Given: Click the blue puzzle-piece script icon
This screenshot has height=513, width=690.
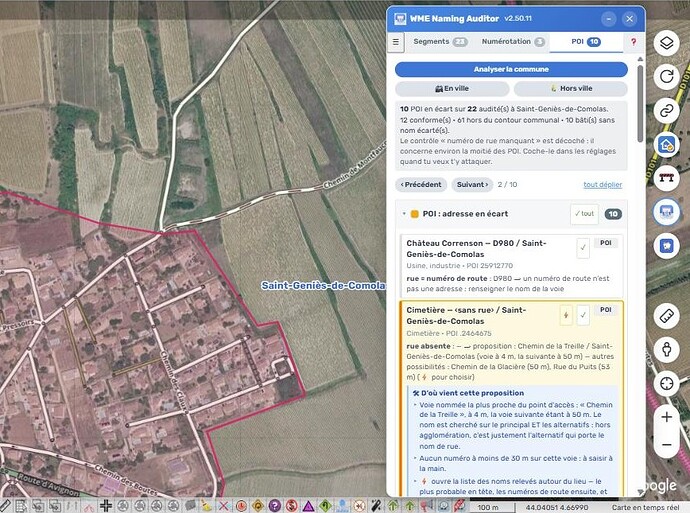Looking at the screenshot, I should click(666, 246).
